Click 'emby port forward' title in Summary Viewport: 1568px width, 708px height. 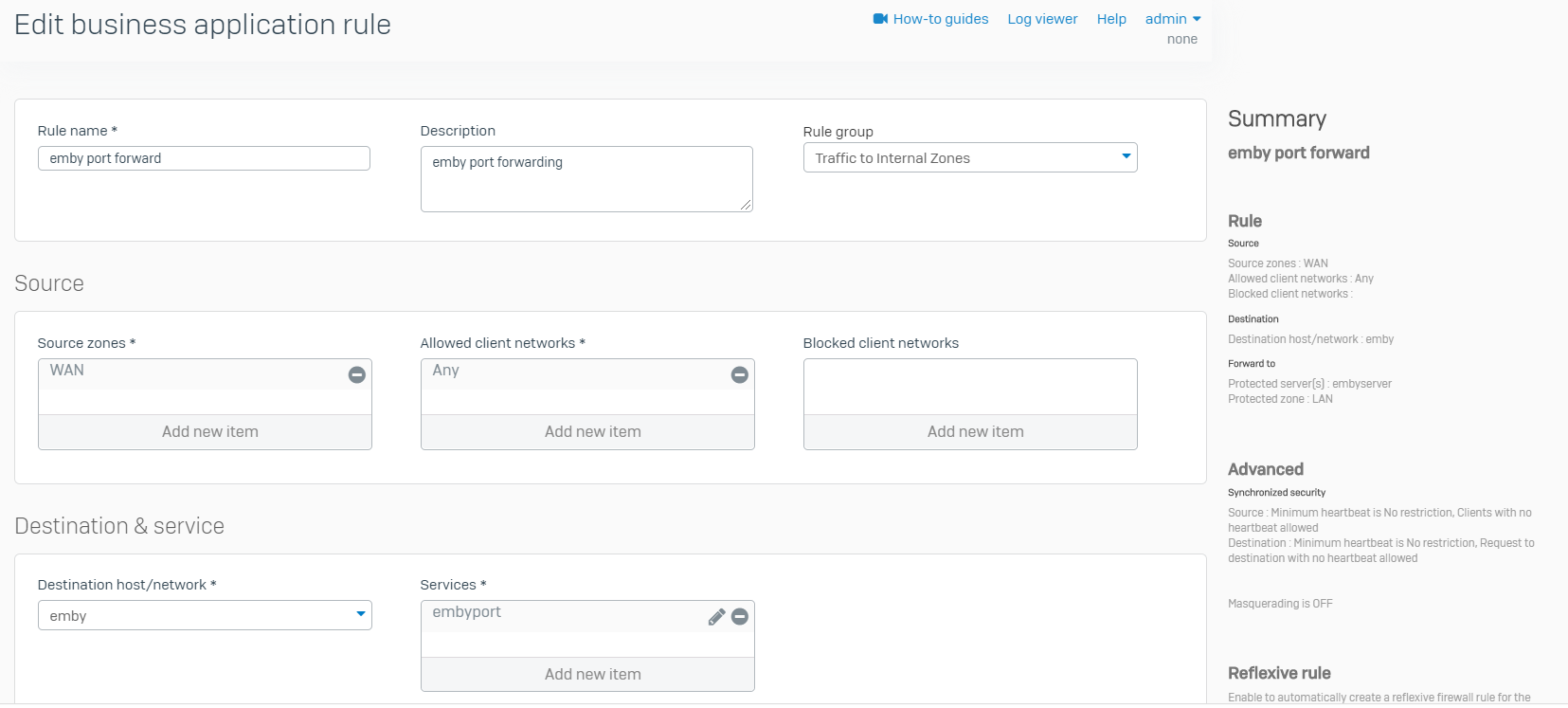click(x=1299, y=153)
